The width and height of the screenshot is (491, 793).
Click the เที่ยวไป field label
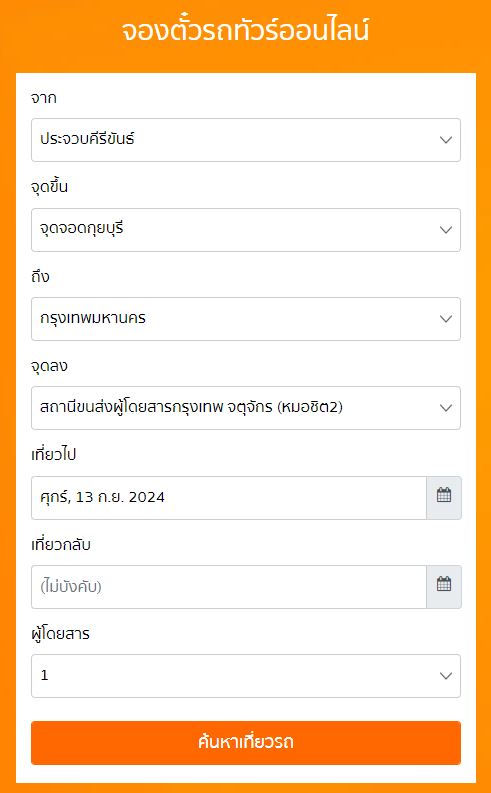[54, 455]
